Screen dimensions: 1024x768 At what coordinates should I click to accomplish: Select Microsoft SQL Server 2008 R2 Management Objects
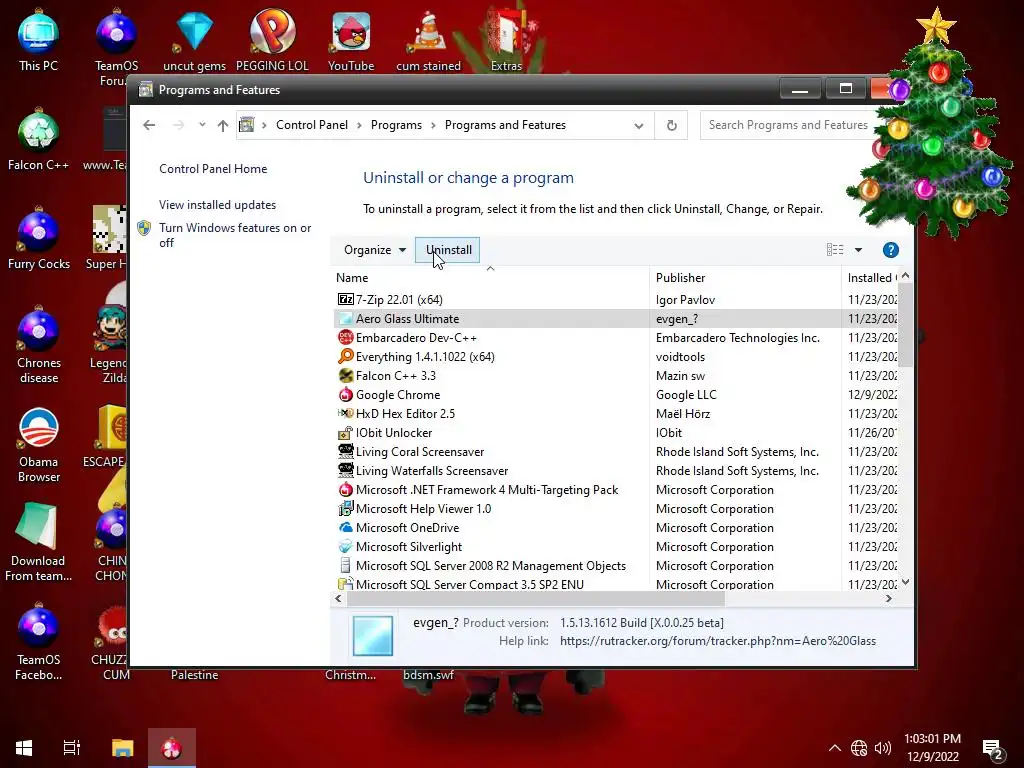(616, 566)
